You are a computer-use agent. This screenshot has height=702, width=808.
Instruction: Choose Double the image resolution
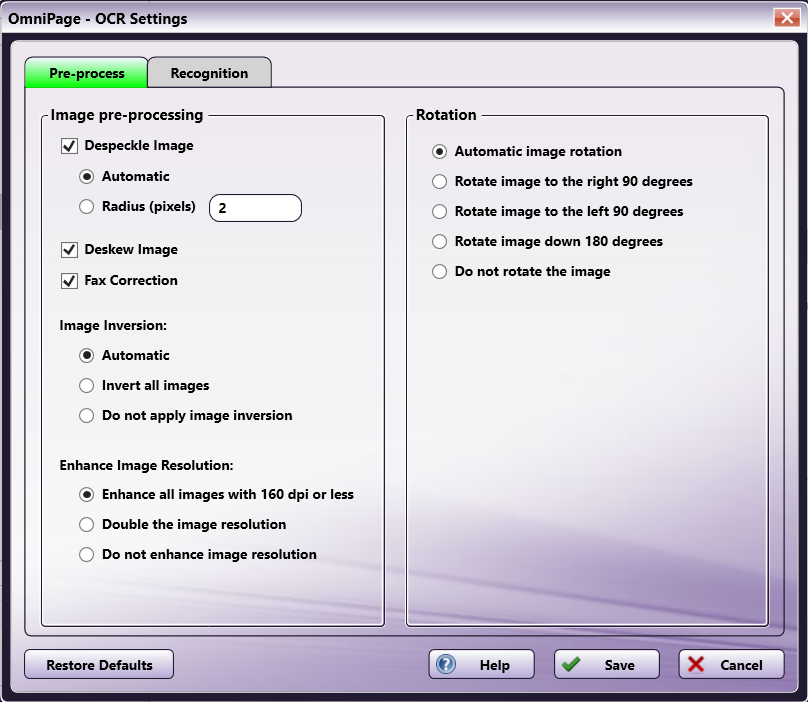87,525
